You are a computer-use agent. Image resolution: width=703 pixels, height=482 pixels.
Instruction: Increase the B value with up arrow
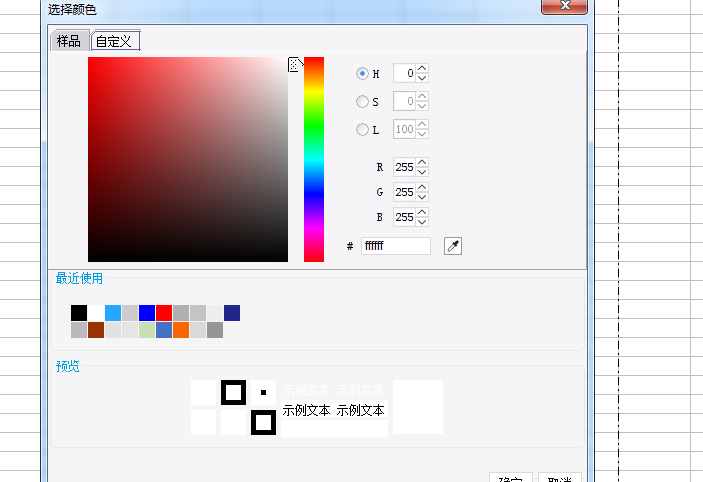422,212
